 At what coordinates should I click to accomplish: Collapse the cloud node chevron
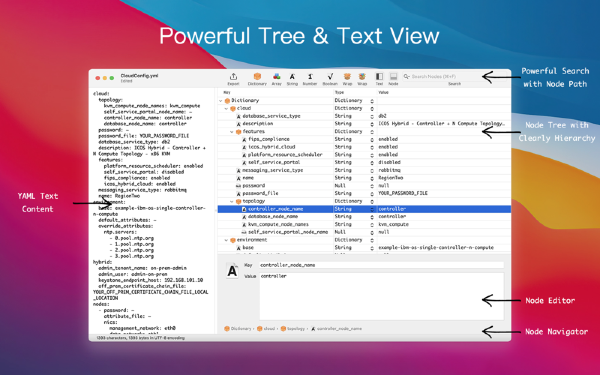coord(227,109)
